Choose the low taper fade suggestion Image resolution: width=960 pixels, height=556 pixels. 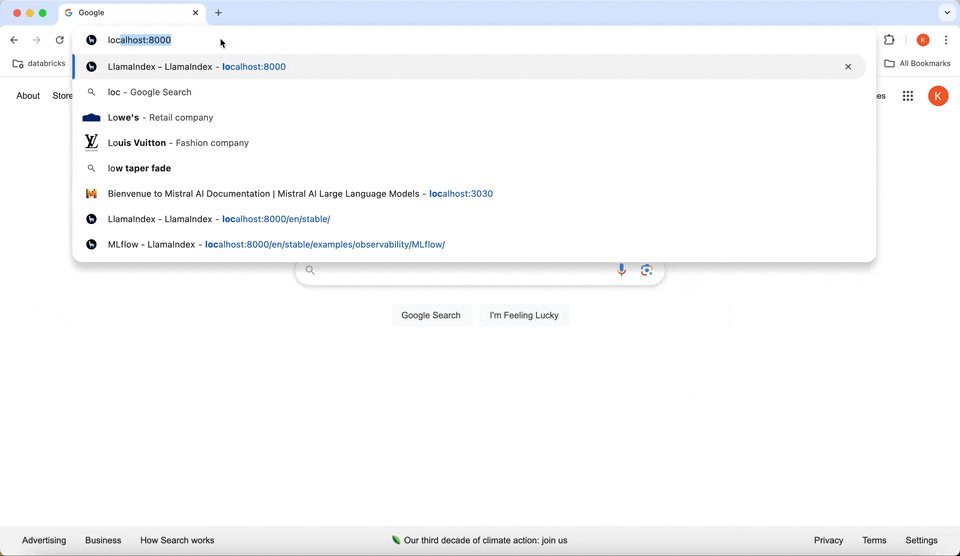point(139,168)
